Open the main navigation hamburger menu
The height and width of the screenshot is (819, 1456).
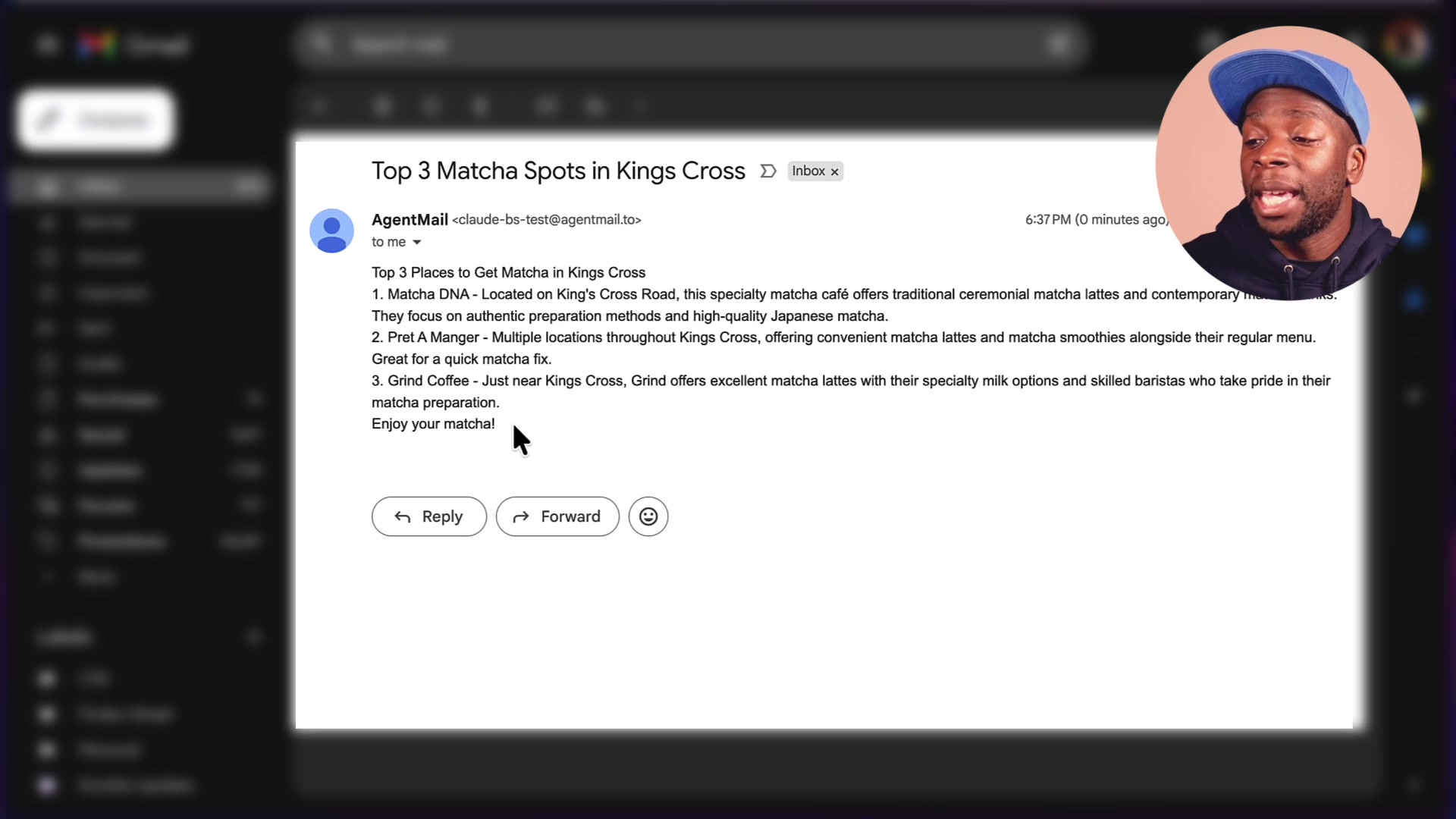(47, 44)
